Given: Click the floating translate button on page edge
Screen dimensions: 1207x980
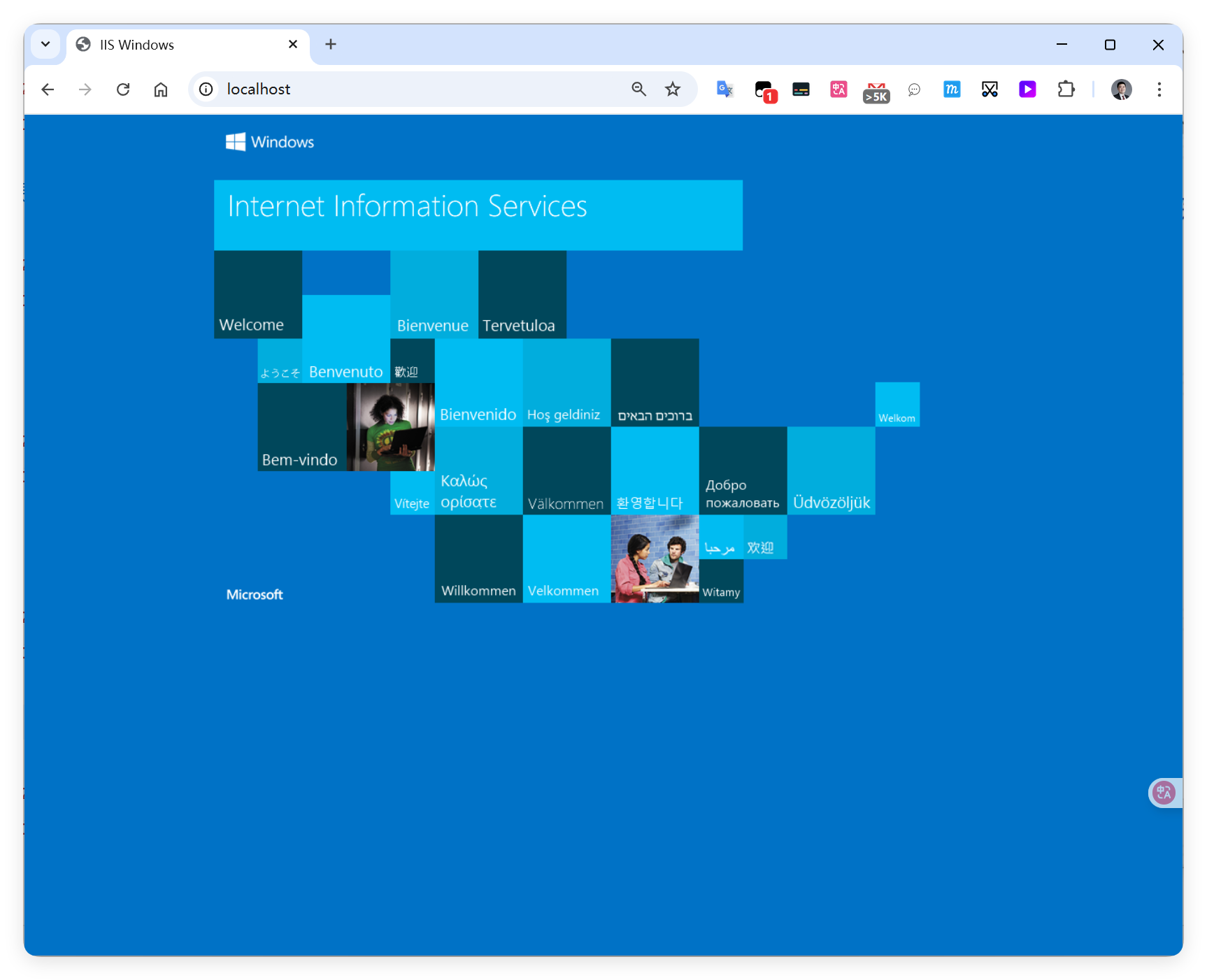Looking at the screenshot, I should 1164,793.
